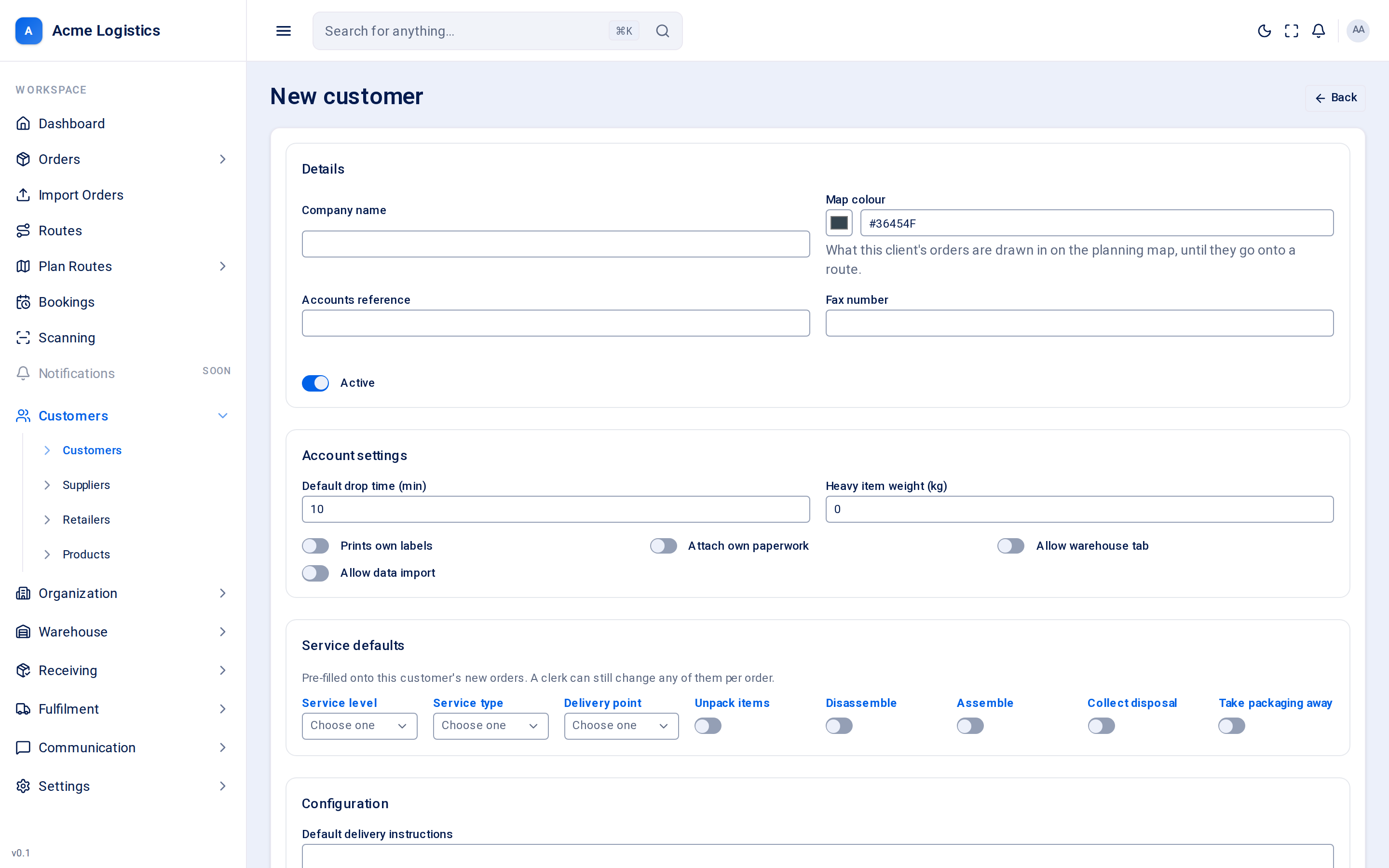Toggle Collect disposal switch

(1101, 726)
